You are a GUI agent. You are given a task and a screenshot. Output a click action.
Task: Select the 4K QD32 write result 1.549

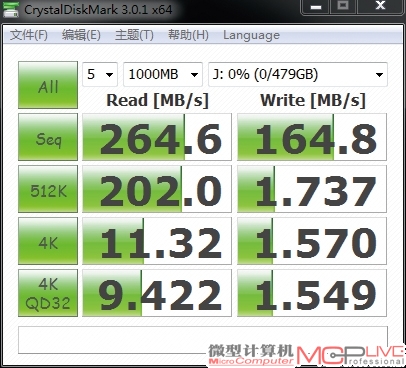point(312,293)
